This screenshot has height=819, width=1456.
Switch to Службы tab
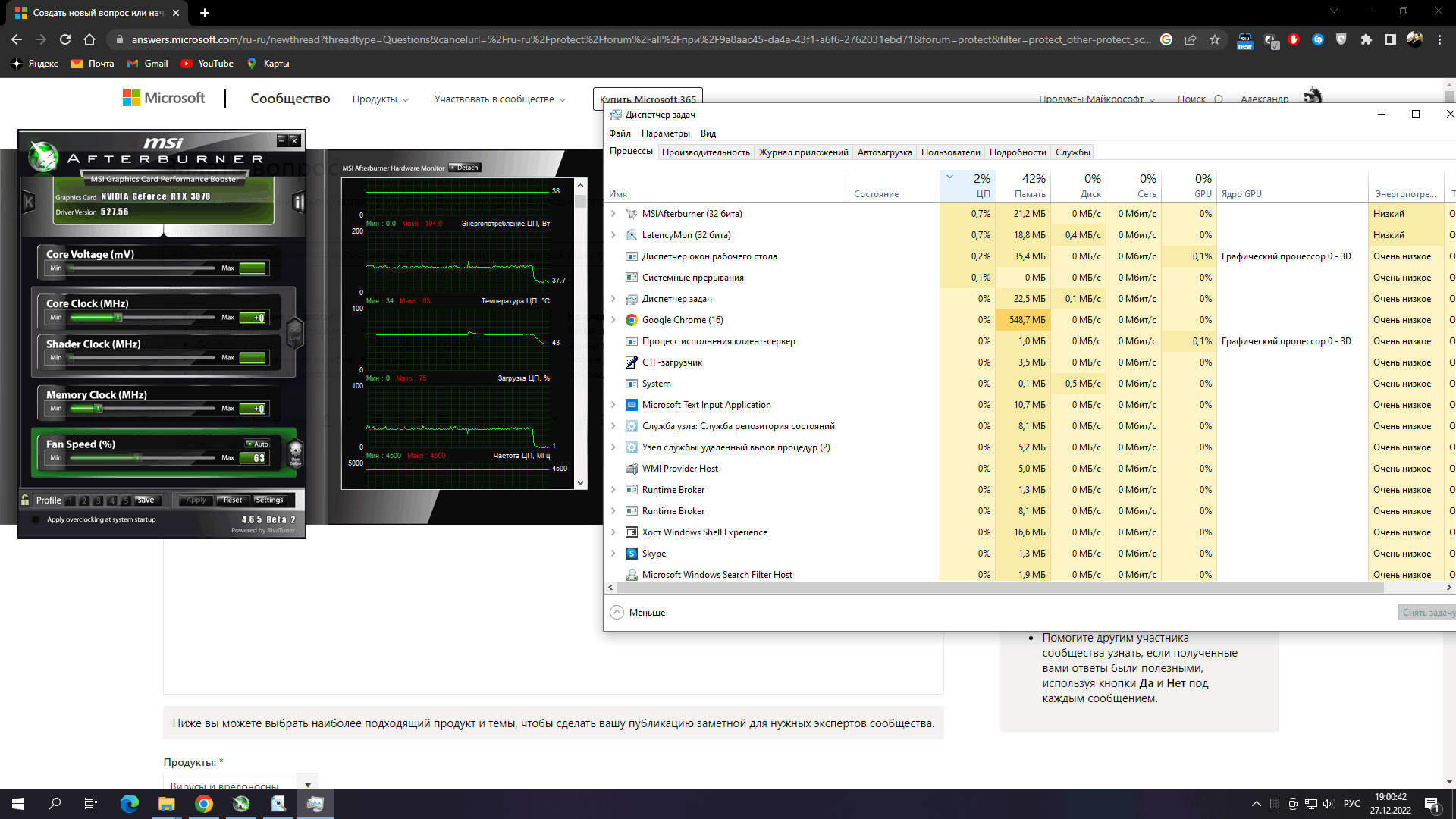click(x=1072, y=152)
